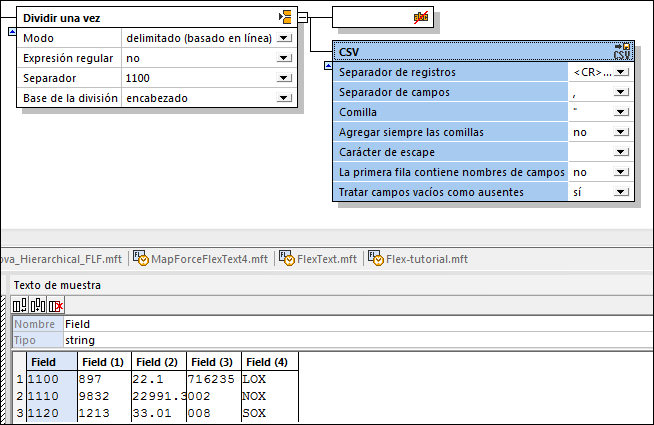The width and height of the screenshot is (654, 425).
Task: Click cell 008 in Field (3) column
Action: point(214,413)
